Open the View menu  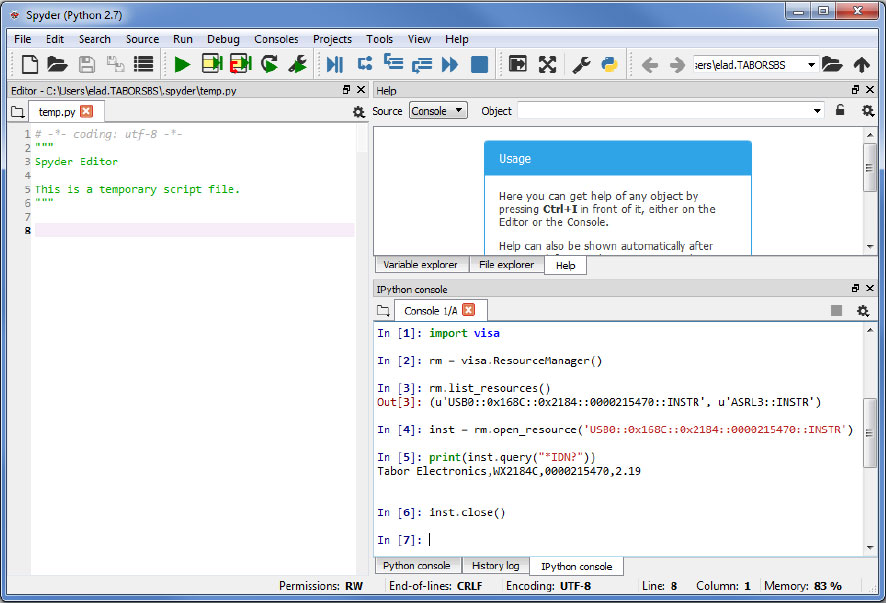coord(419,39)
